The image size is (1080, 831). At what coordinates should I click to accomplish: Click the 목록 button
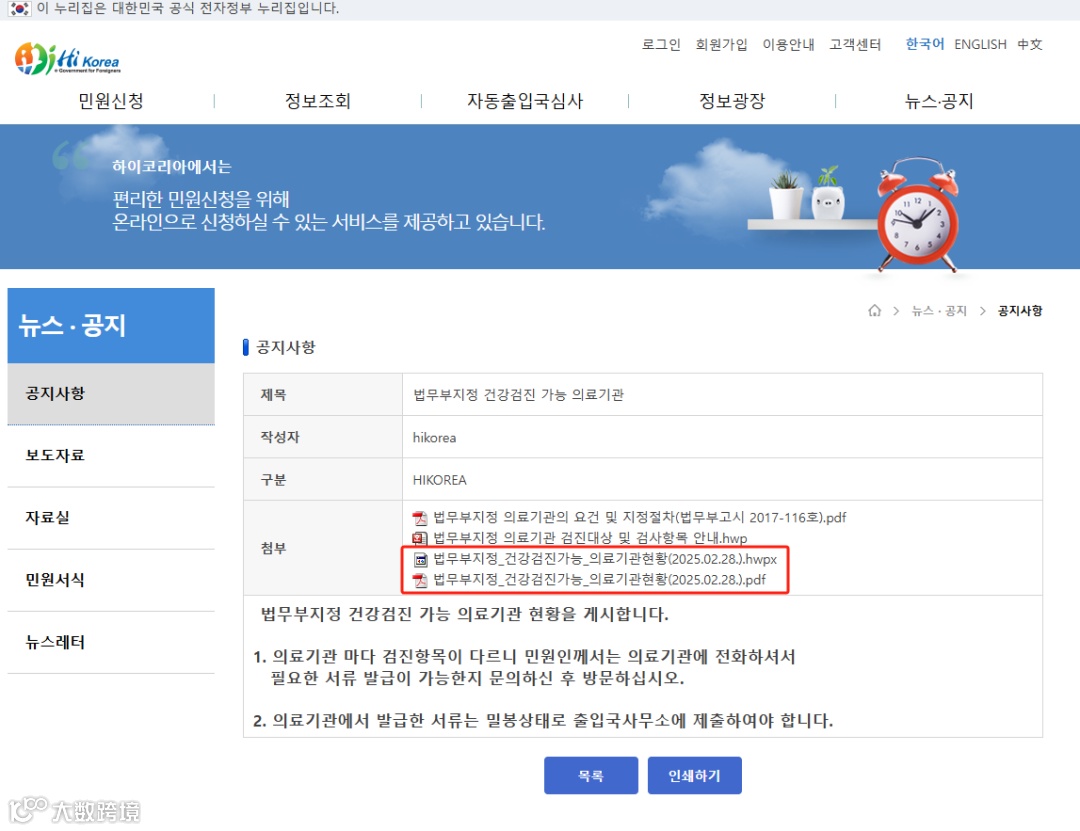coord(591,775)
